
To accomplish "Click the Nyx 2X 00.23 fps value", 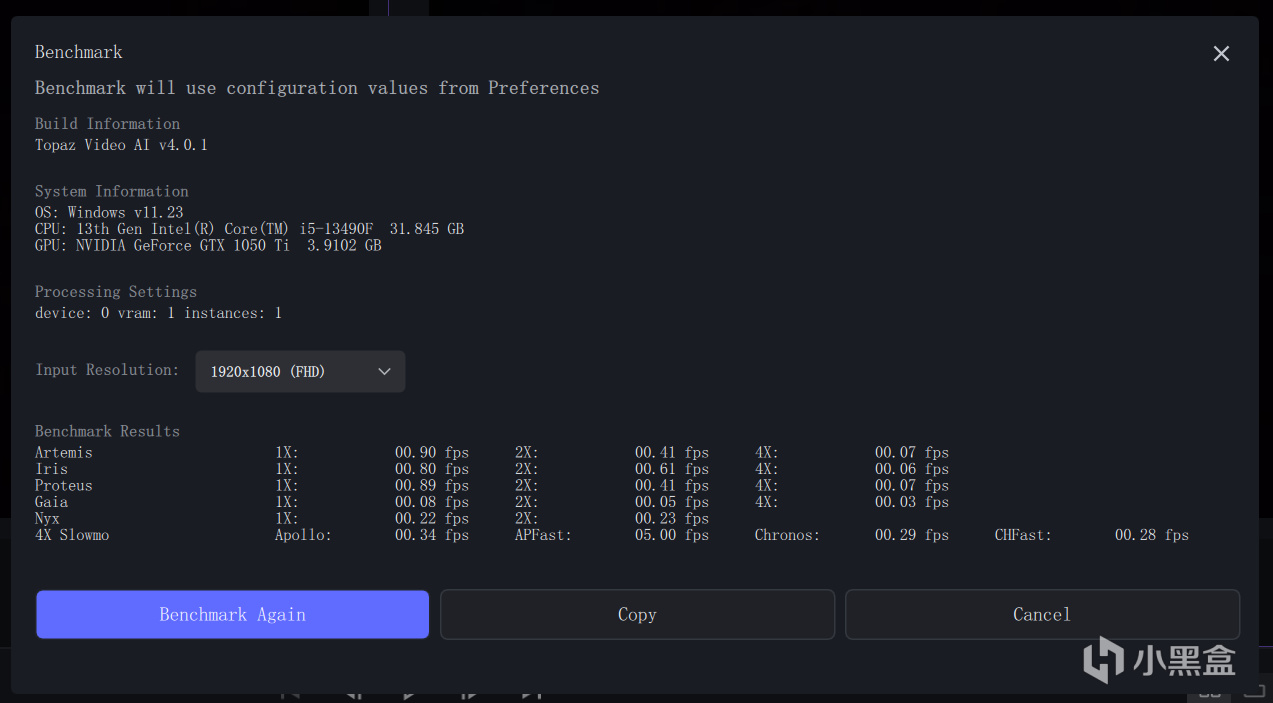I will [x=672, y=519].
